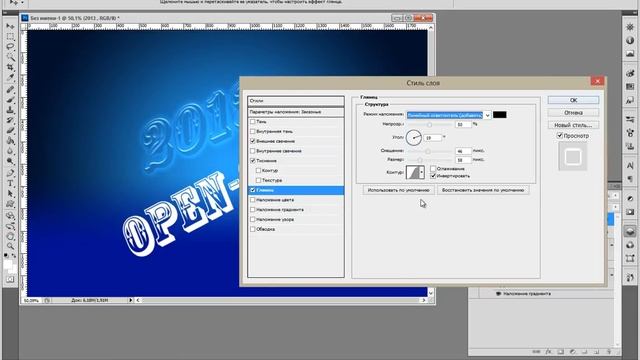Select the Healing Brush tool

pos(10,89)
